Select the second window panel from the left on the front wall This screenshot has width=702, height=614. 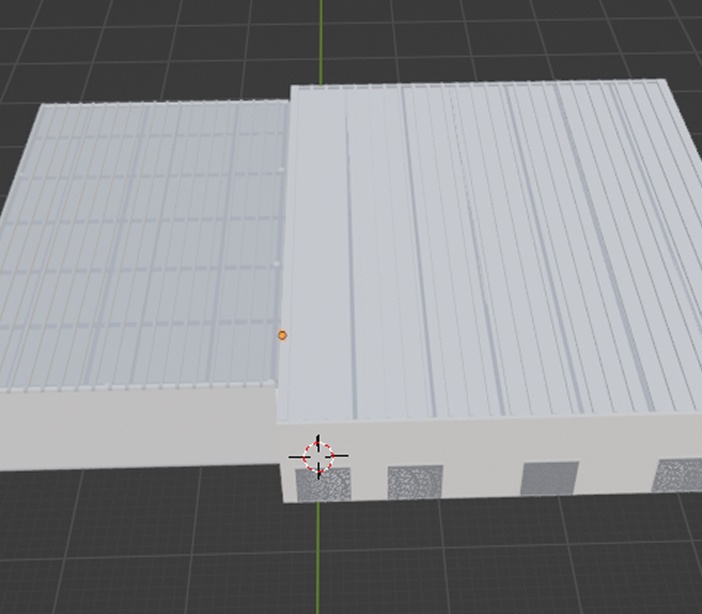coord(415,482)
